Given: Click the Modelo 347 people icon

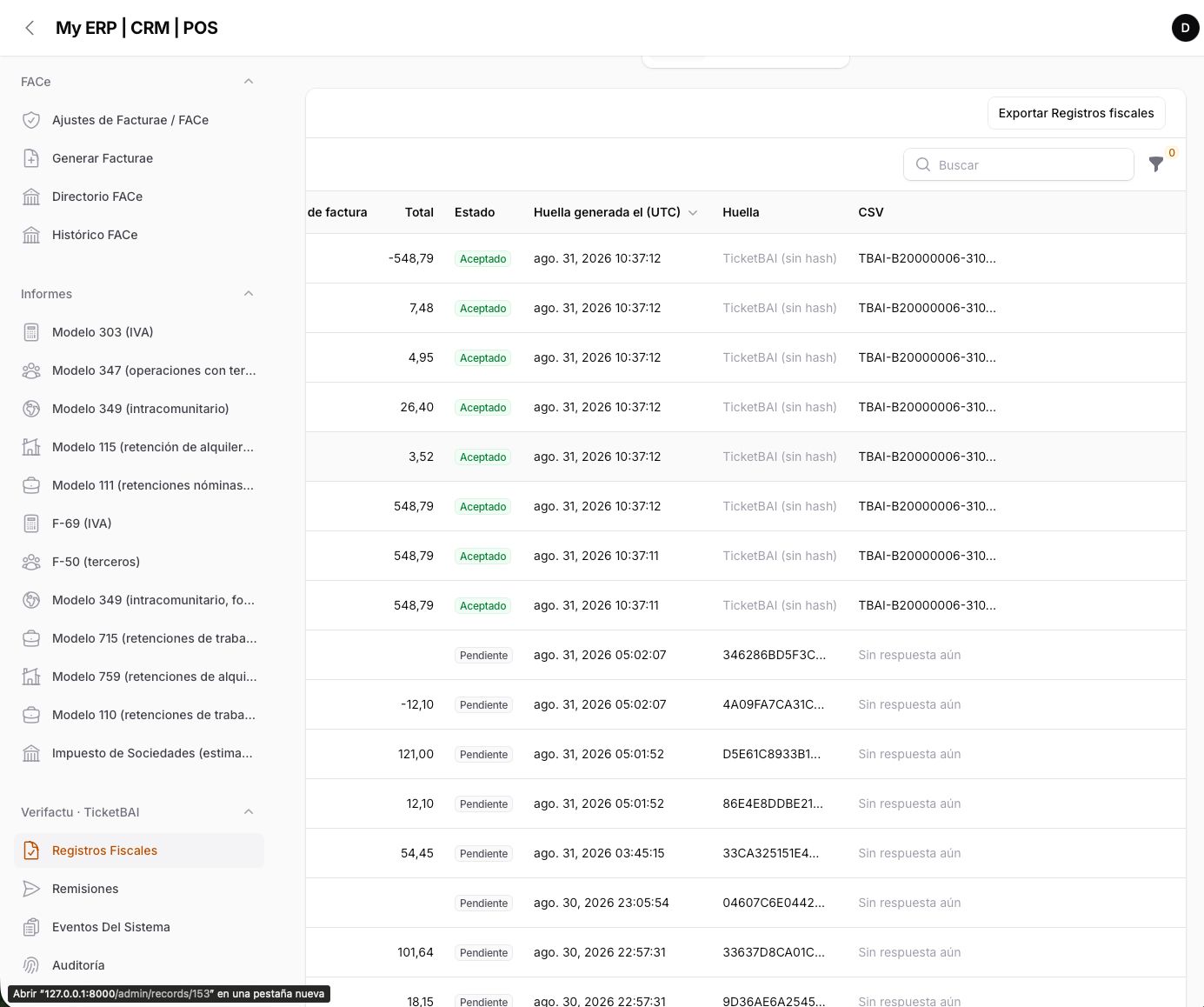Looking at the screenshot, I should pyautogui.click(x=31, y=370).
